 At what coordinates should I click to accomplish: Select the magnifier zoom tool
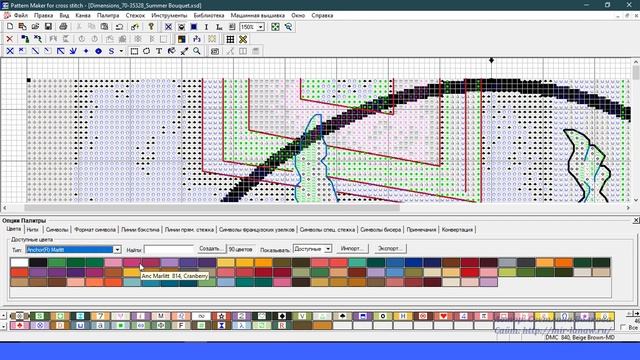tap(197, 51)
